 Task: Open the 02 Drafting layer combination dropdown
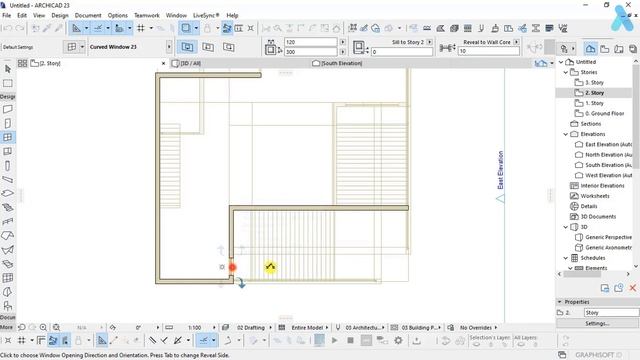[251, 328]
